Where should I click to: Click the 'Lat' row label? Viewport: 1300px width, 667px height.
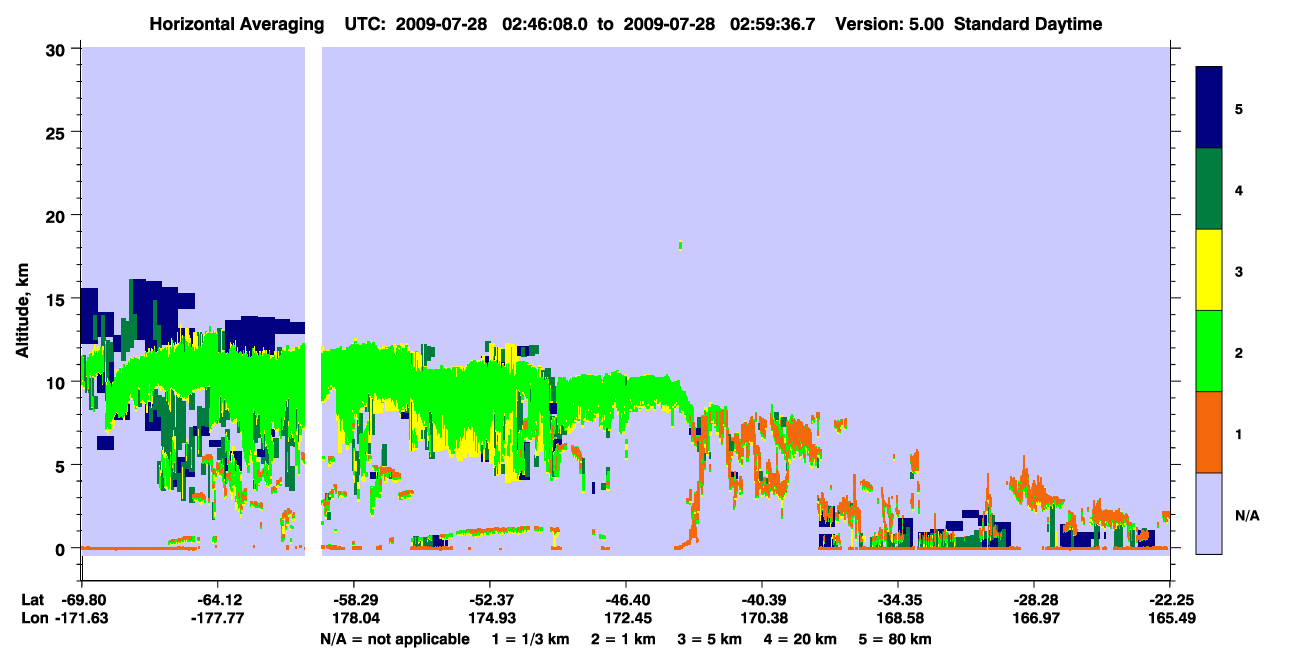pyautogui.click(x=33, y=600)
